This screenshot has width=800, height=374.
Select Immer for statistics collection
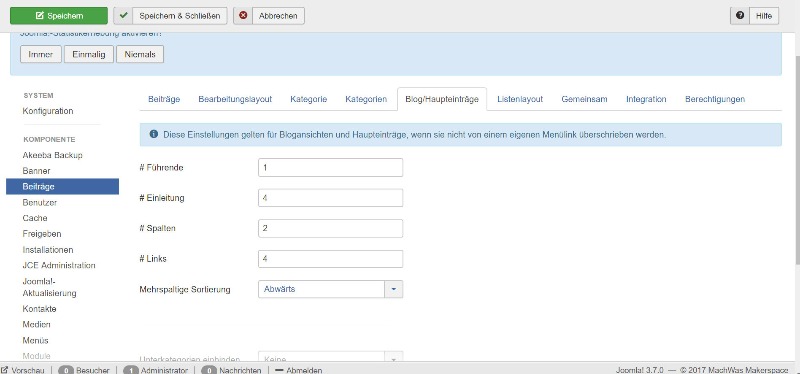click(x=41, y=54)
